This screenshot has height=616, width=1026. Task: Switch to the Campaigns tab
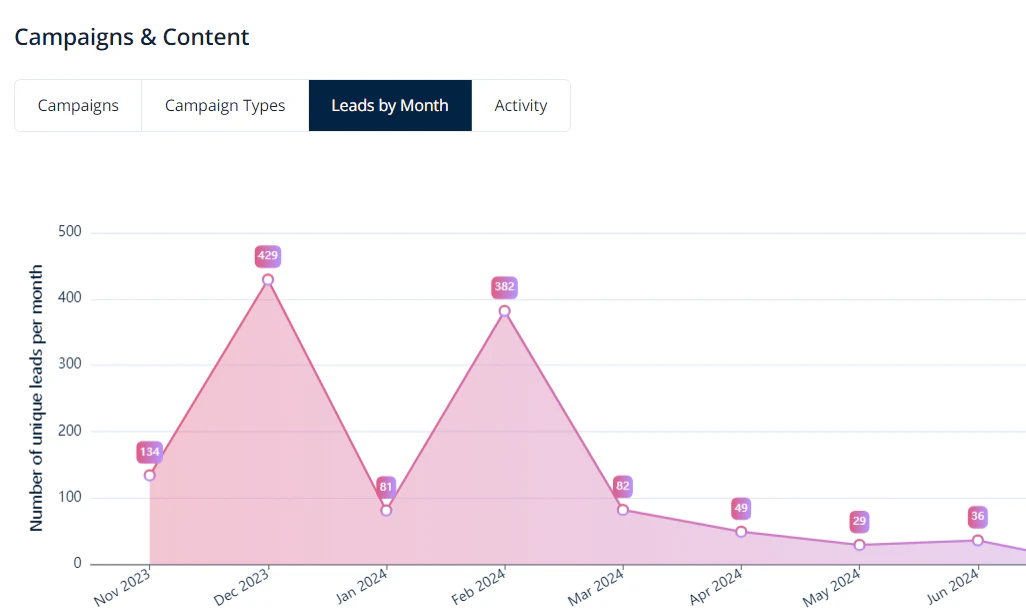point(78,105)
